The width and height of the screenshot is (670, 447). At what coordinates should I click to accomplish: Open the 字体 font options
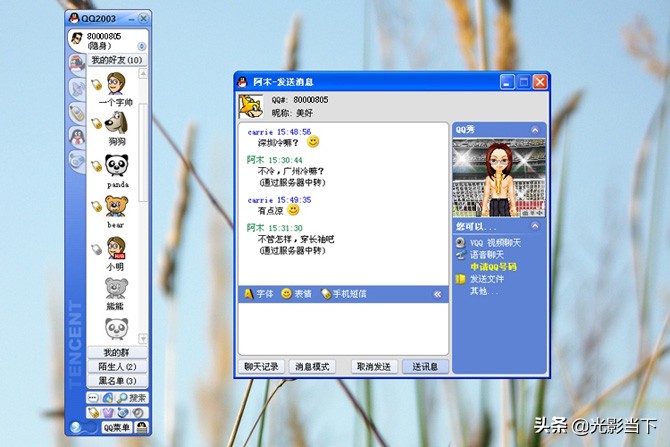pyautogui.click(x=259, y=294)
